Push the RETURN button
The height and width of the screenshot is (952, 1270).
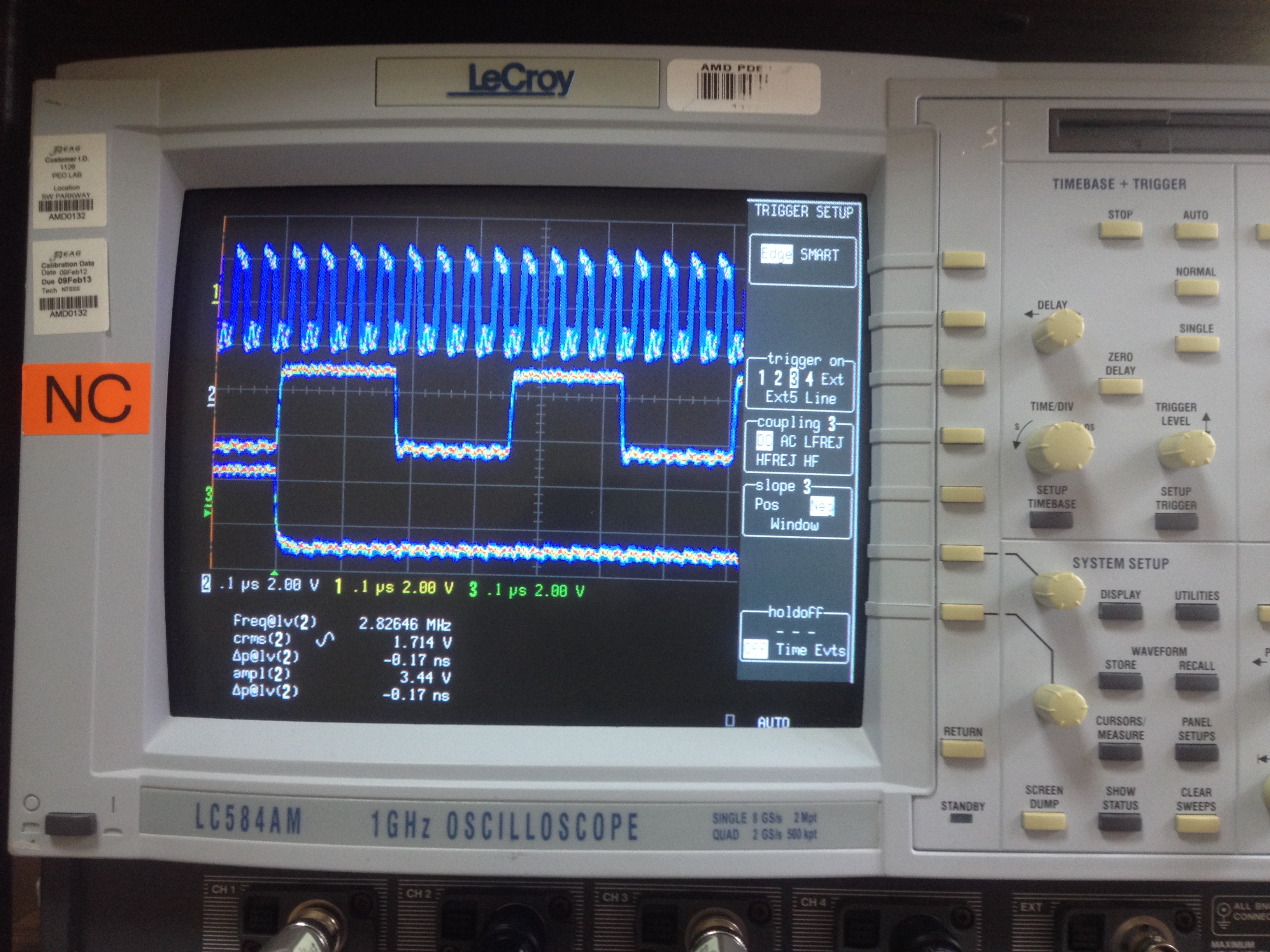963,748
